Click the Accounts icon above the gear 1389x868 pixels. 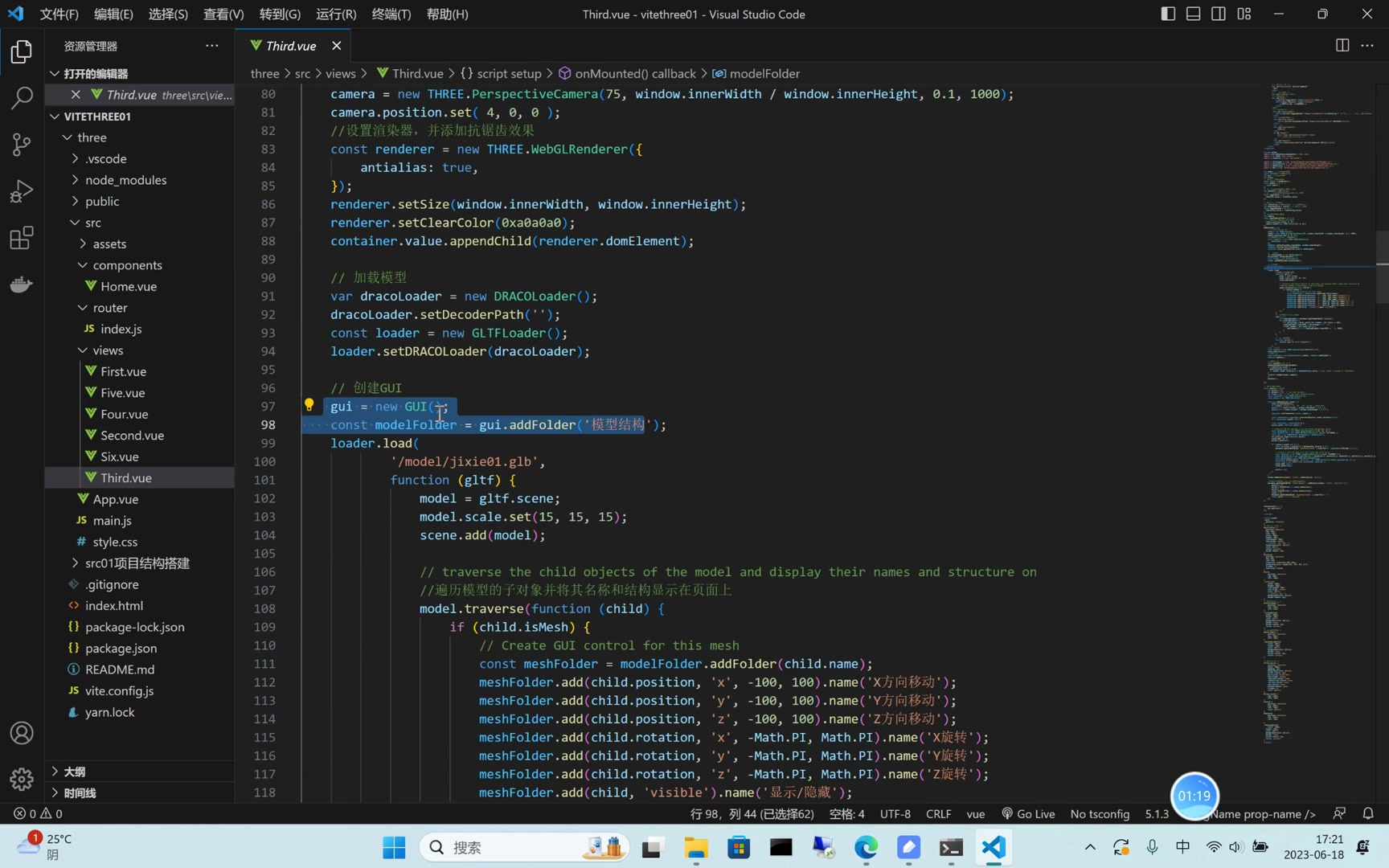tap(20, 732)
